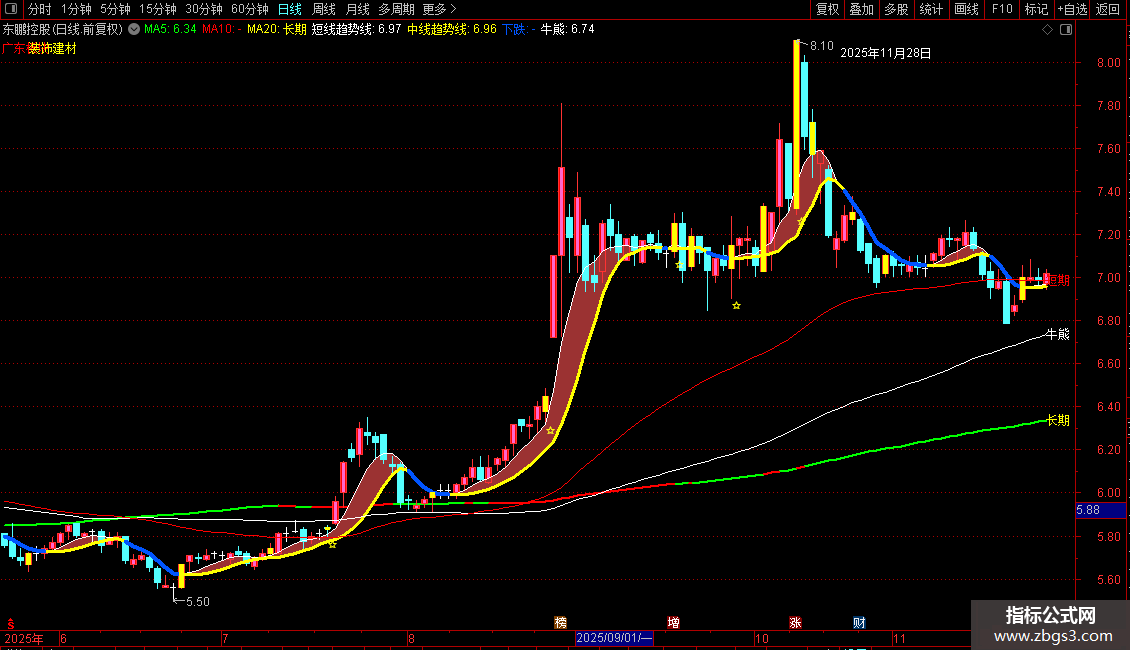Click the 中线趋势线: 6.96 indicator value
Viewport: 1130px width, 650px height.
click(452, 29)
